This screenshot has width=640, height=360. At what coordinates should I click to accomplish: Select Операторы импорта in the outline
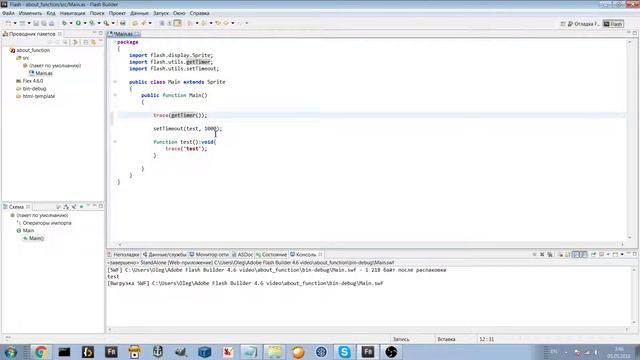point(47,223)
